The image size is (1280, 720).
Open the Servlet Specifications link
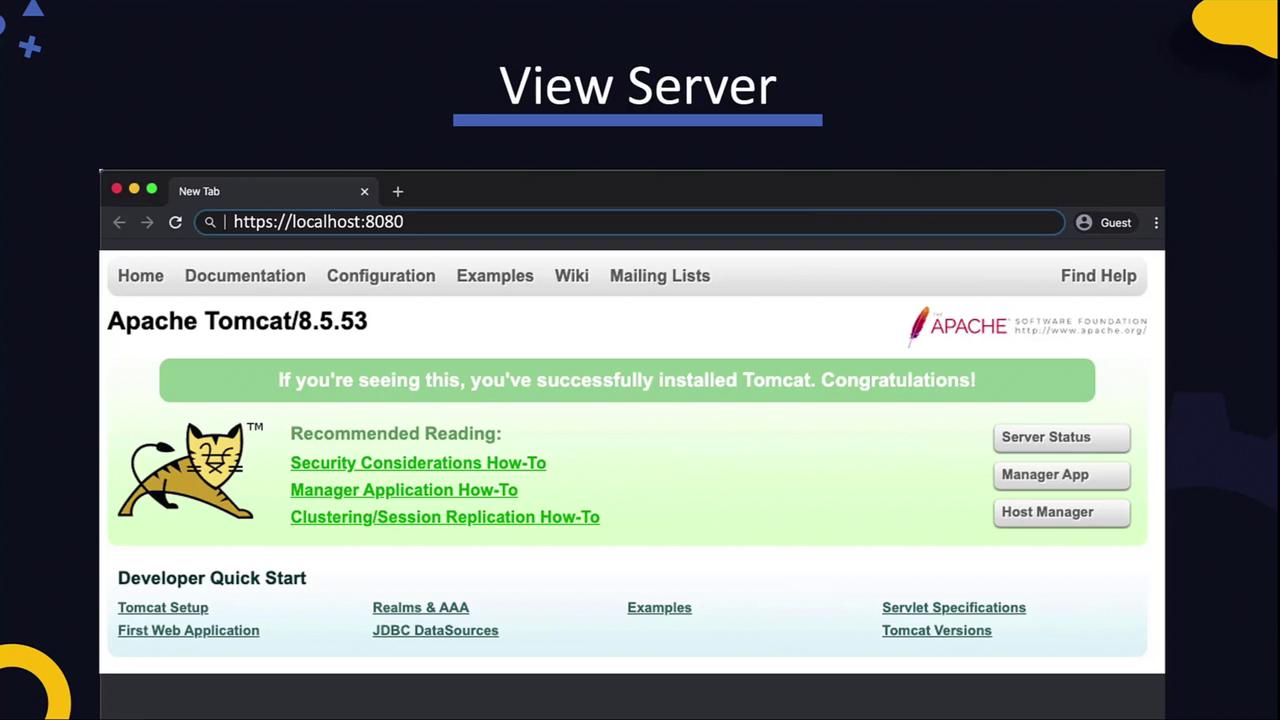954,608
